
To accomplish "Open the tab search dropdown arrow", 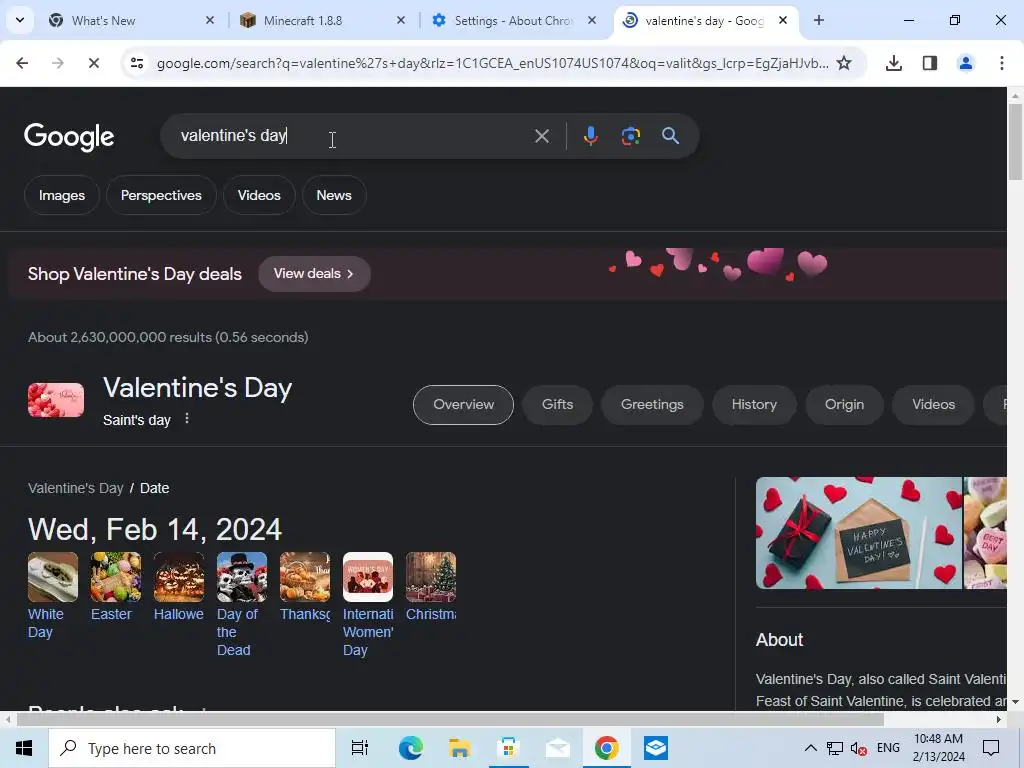I will point(20,20).
